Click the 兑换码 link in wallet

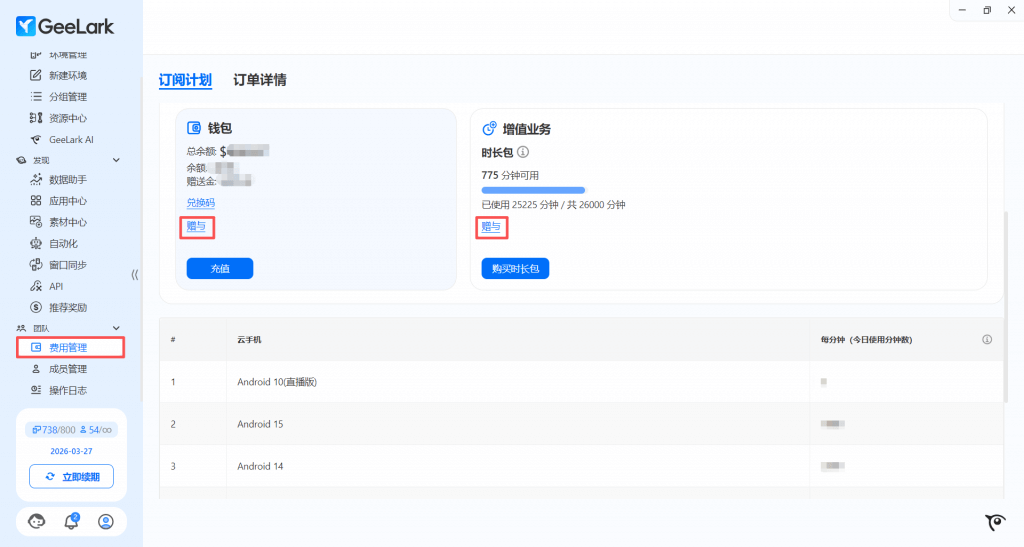pyautogui.click(x=200, y=203)
